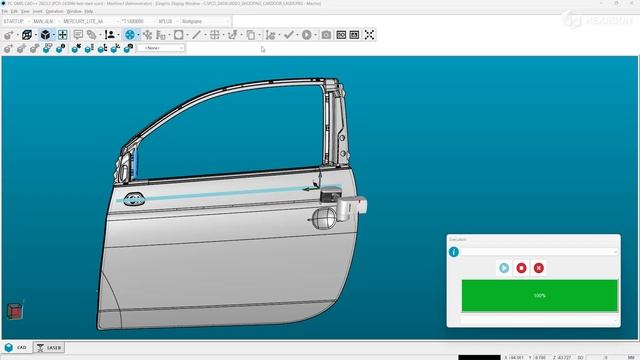Click the diagonal line feature icon

(x=196, y=35)
